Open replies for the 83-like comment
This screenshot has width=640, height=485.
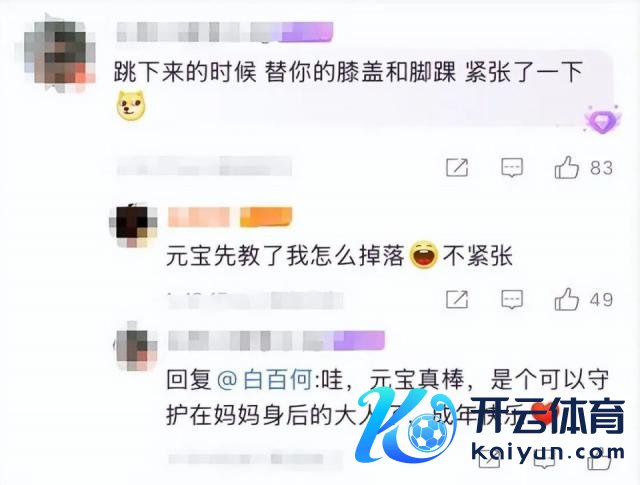[x=512, y=168]
